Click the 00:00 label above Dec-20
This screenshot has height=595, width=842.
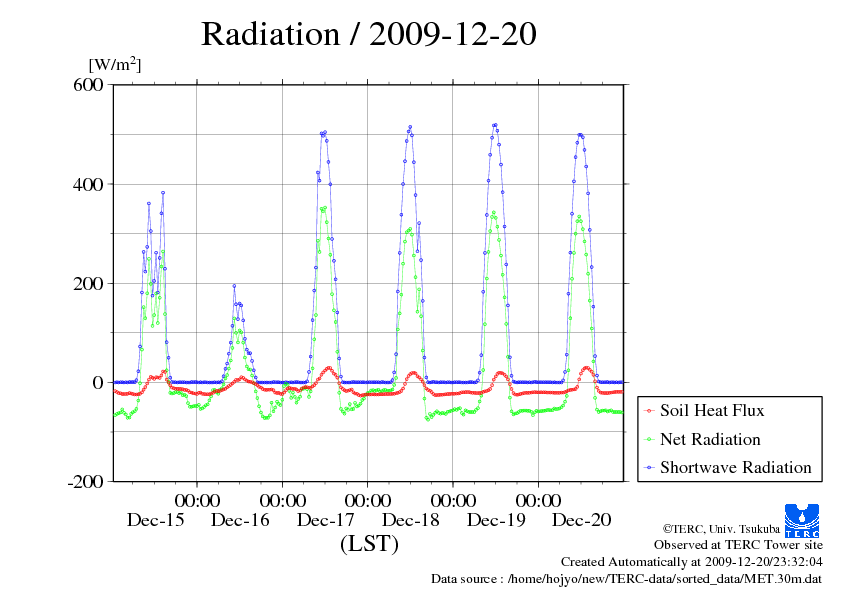[538, 500]
